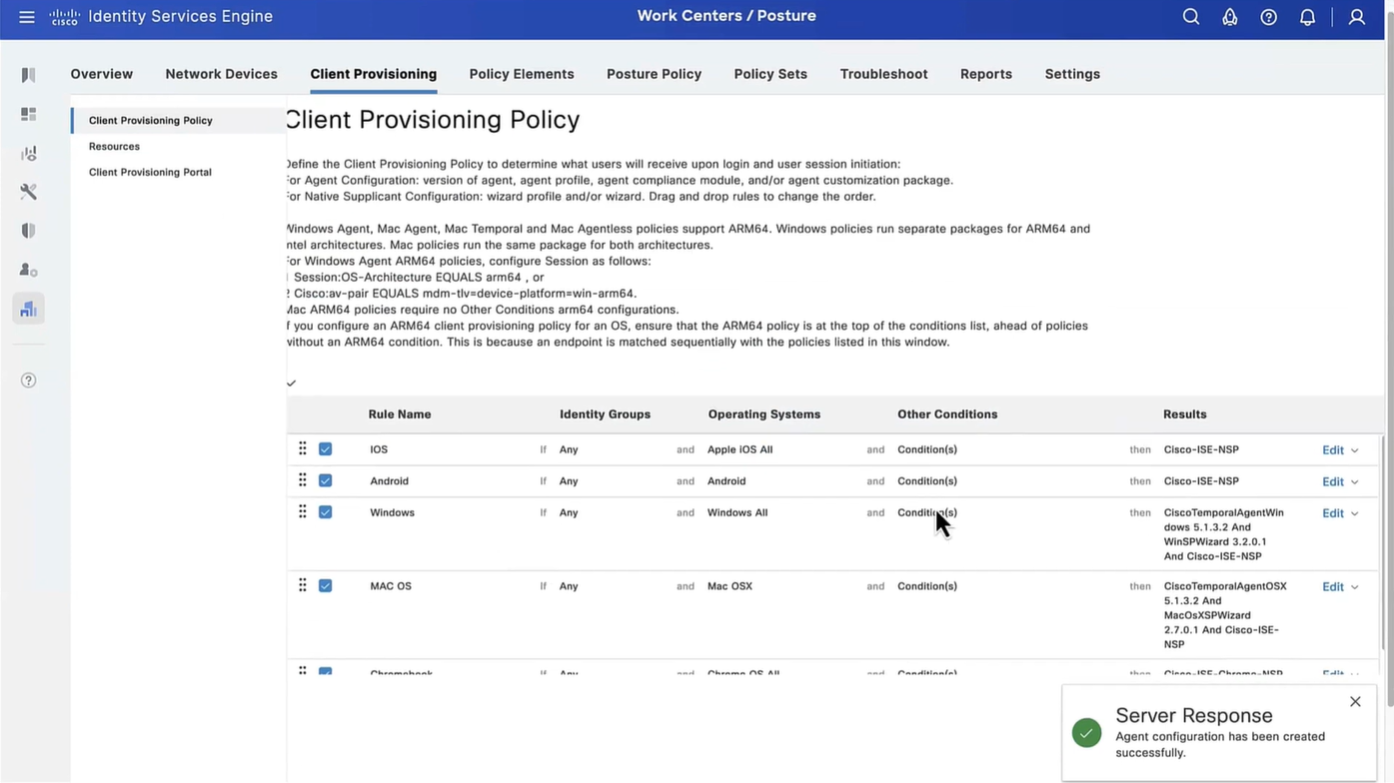The image size is (1394, 783).
Task: Open the Policy Elements tab
Action: tap(521, 74)
